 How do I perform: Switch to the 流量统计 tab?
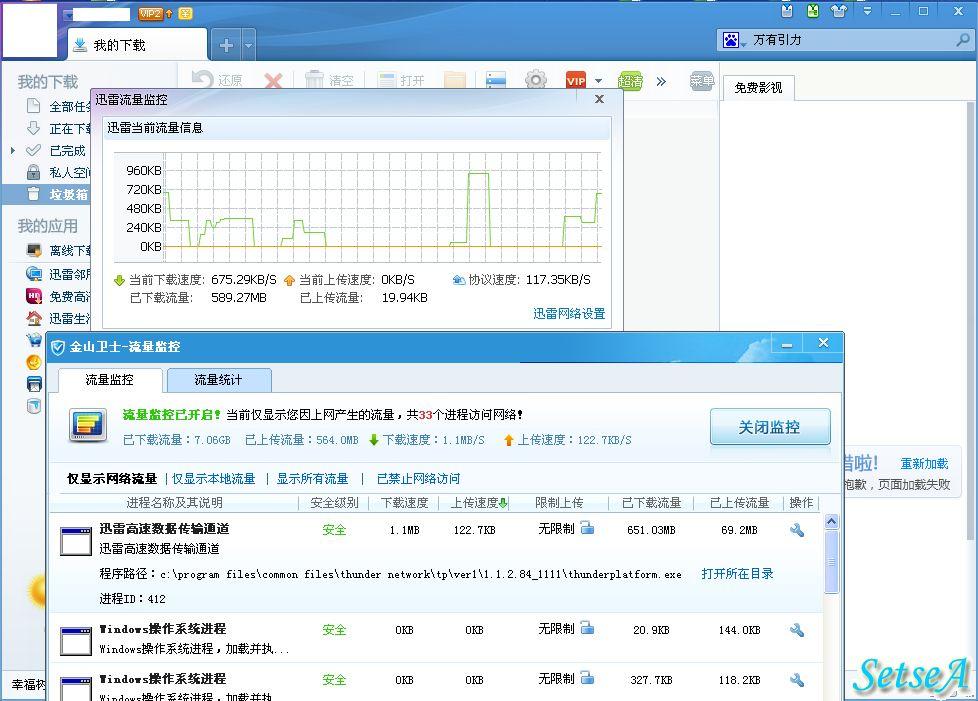[218, 380]
